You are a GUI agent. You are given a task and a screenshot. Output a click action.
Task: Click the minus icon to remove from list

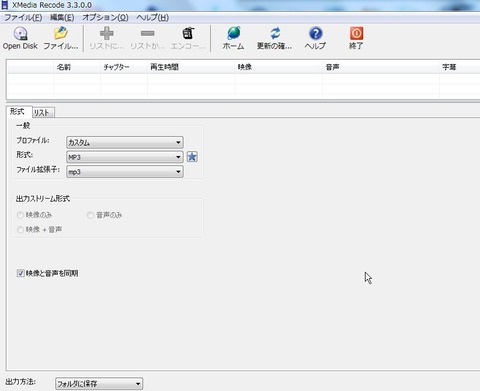[x=147, y=33]
